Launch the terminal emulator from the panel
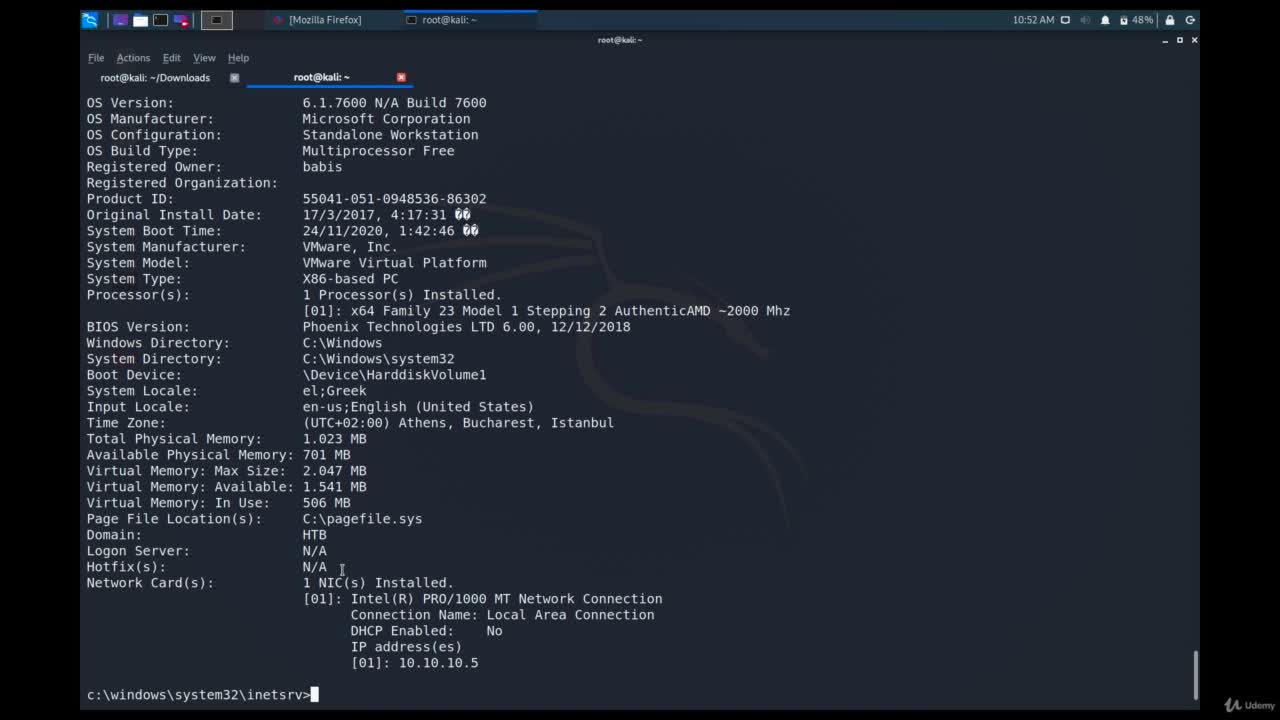This screenshot has width=1280, height=720. coord(161,20)
